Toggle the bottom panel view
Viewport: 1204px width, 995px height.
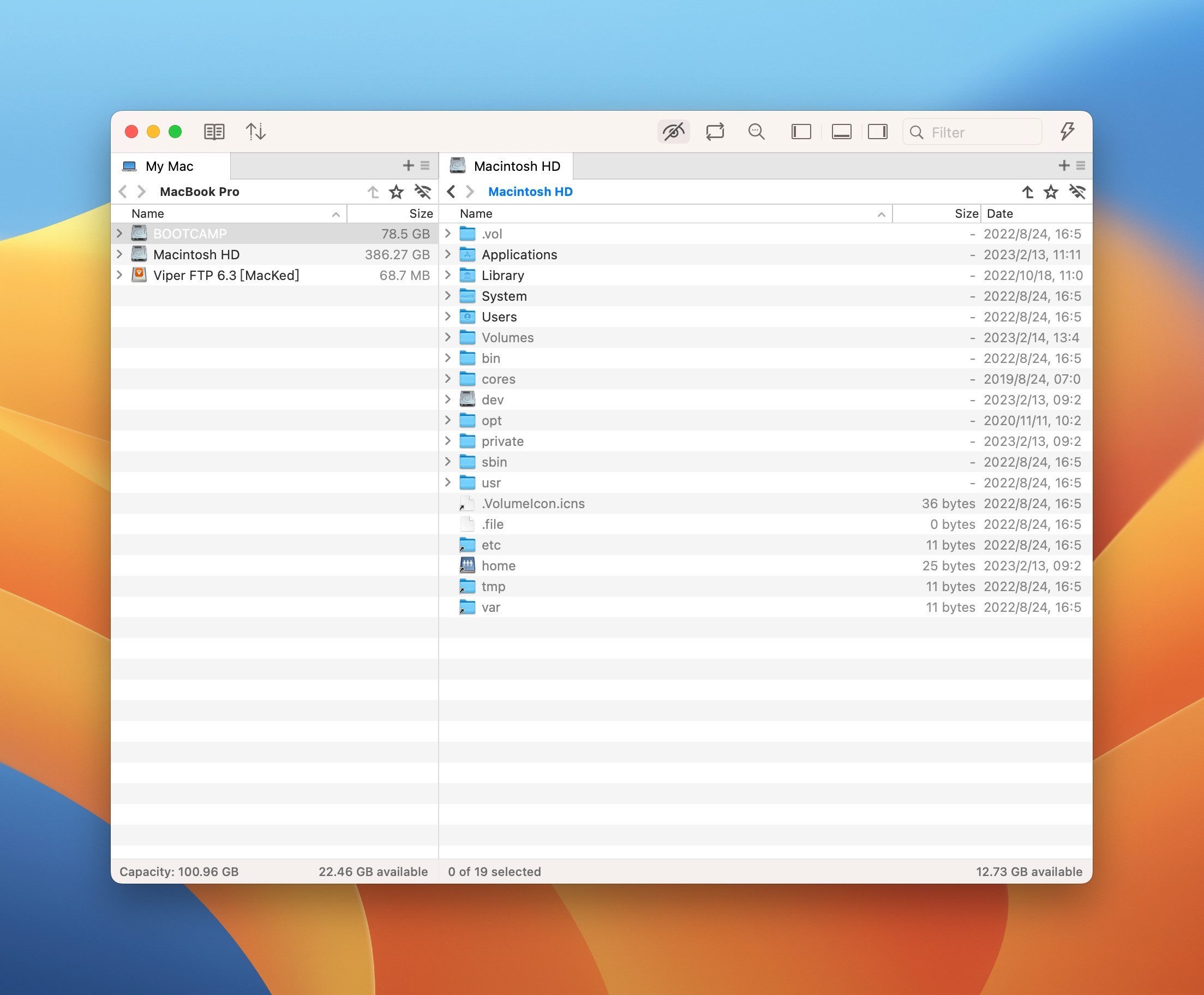point(841,132)
